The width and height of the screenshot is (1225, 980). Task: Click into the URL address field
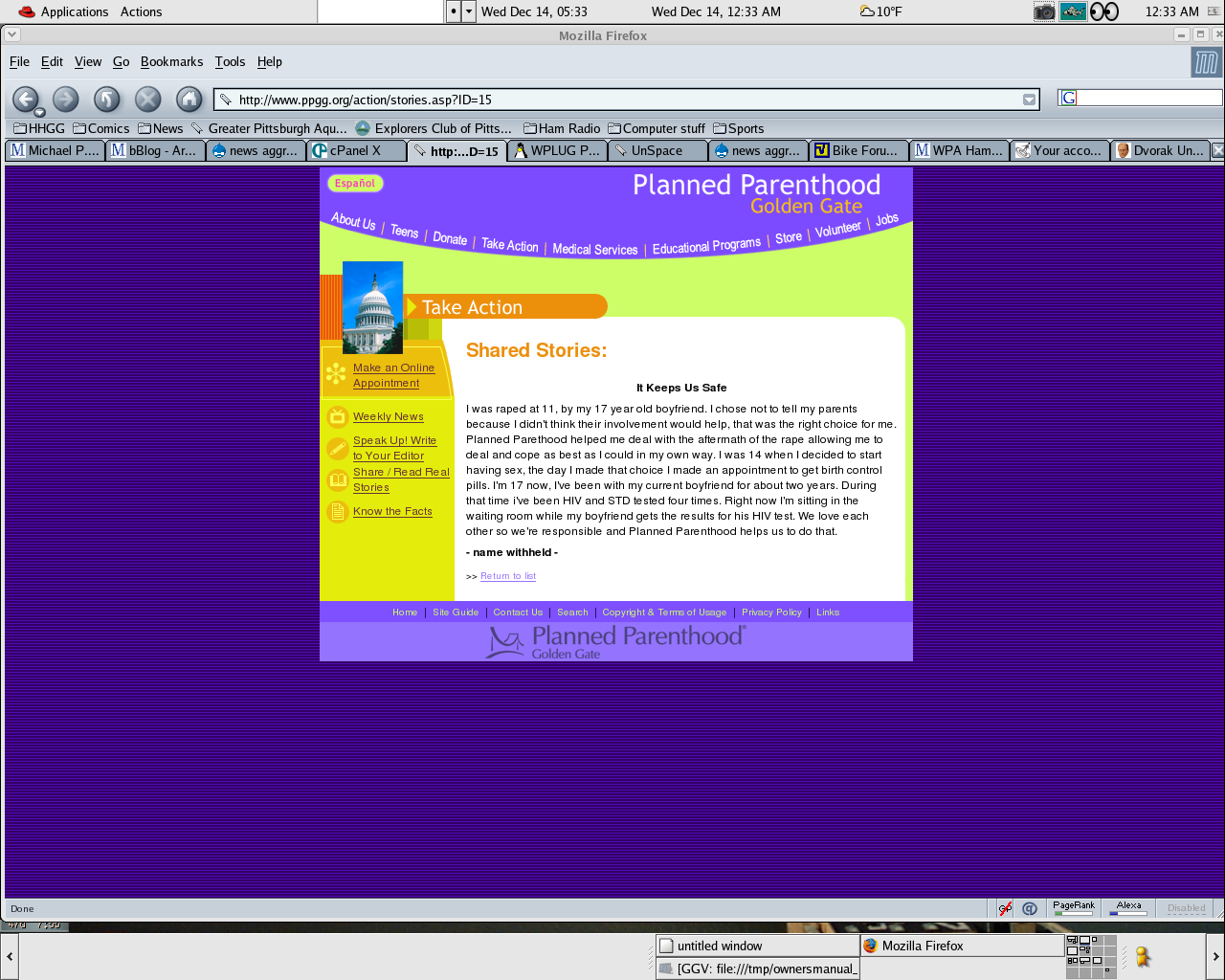(627, 100)
